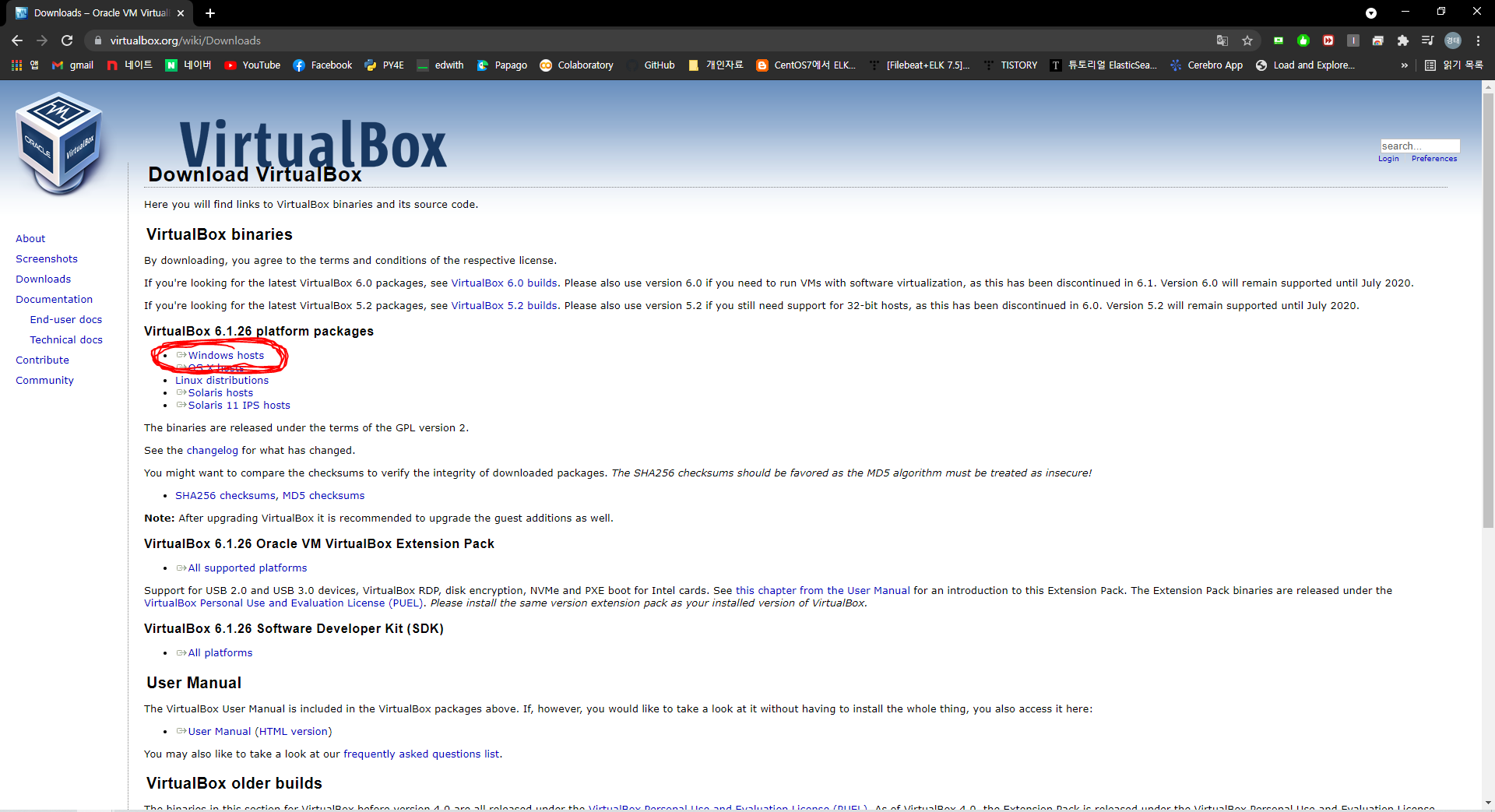Open Technical docs in the sidebar
Screen dimensions: 1495x812
click(x=66, y=340)
